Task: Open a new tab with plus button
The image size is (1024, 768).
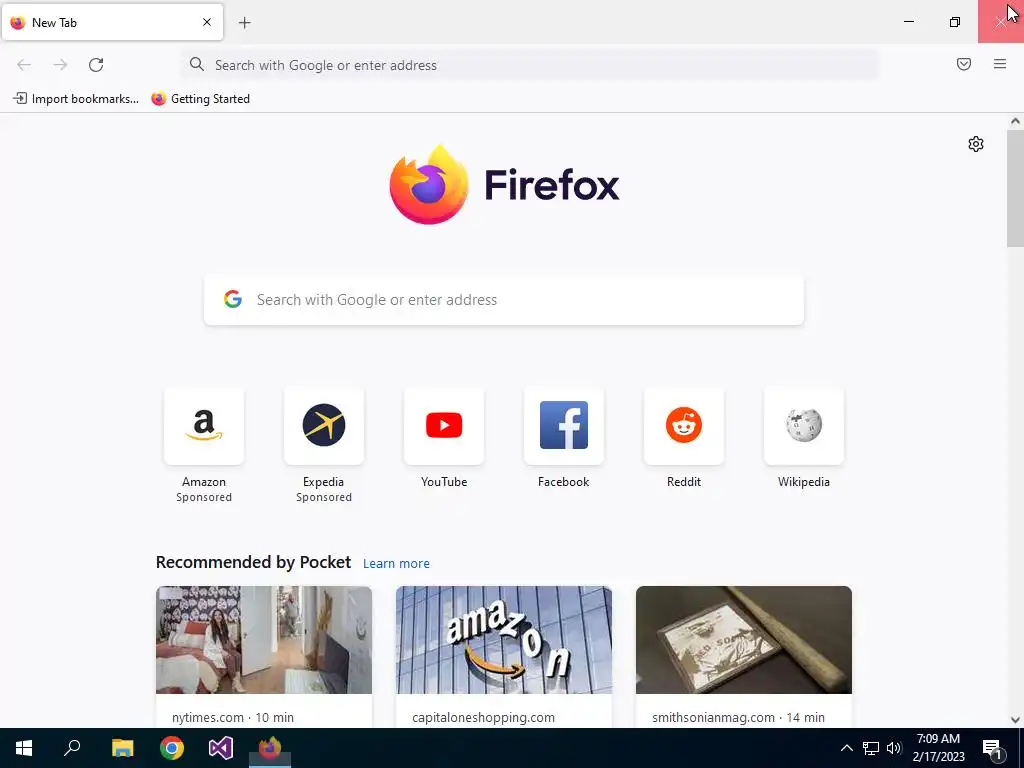Action: (245, 23)
